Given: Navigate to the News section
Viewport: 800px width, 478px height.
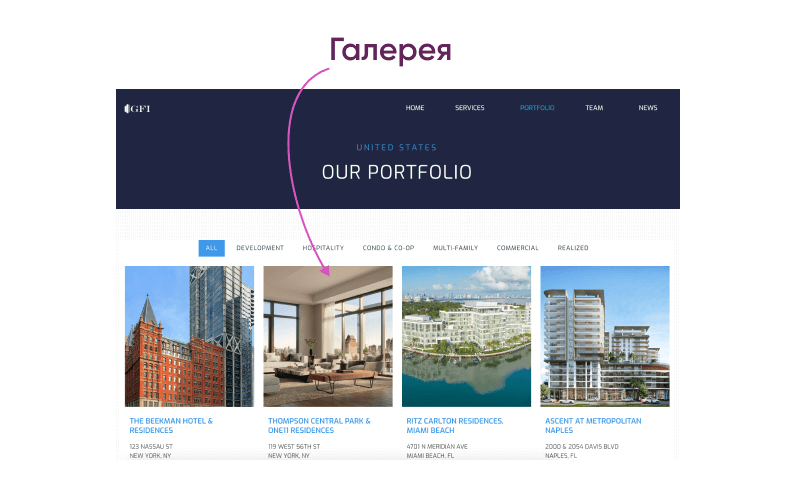Looking at the screenshot, I should 647,108.
